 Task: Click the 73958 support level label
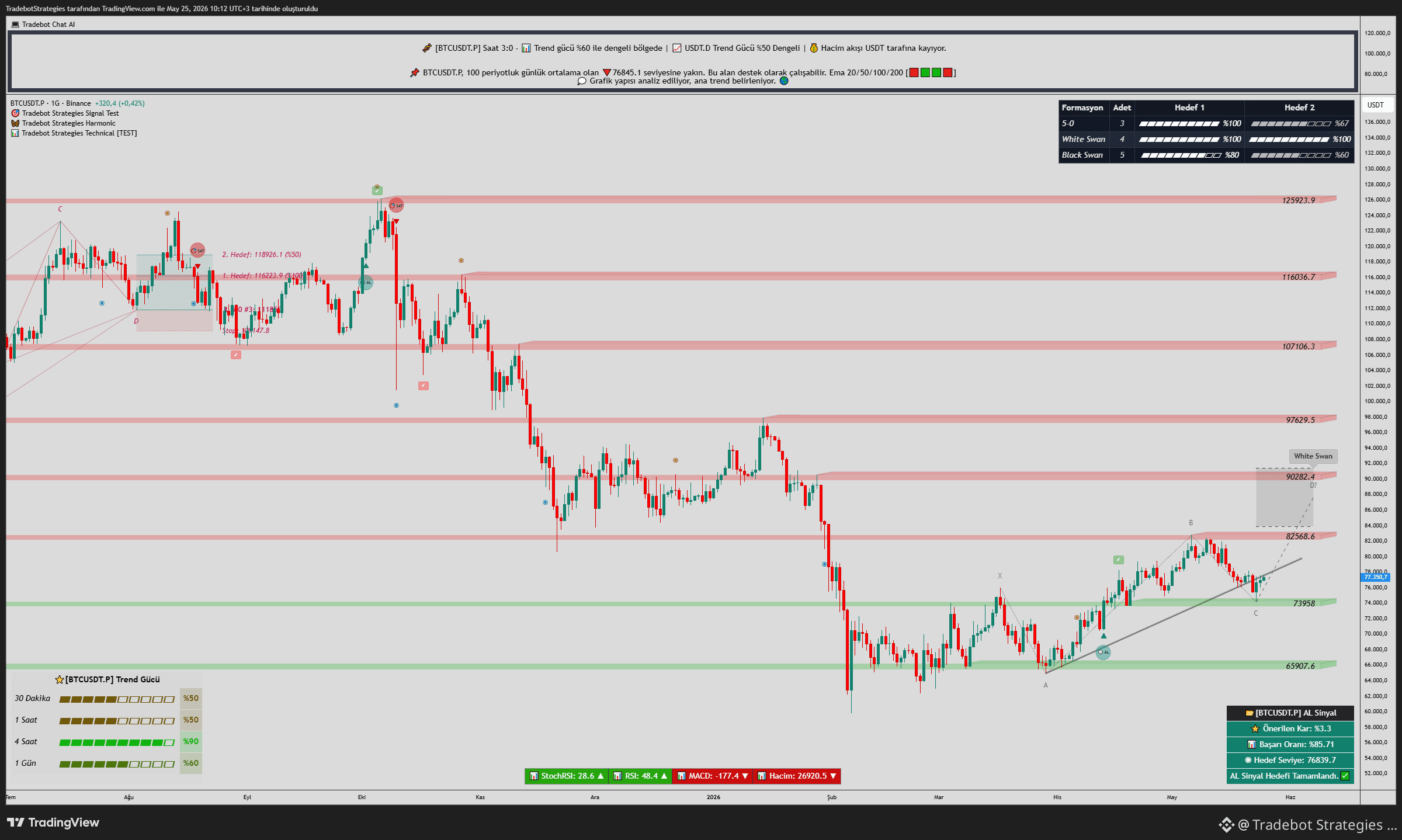pos(1304,603)
